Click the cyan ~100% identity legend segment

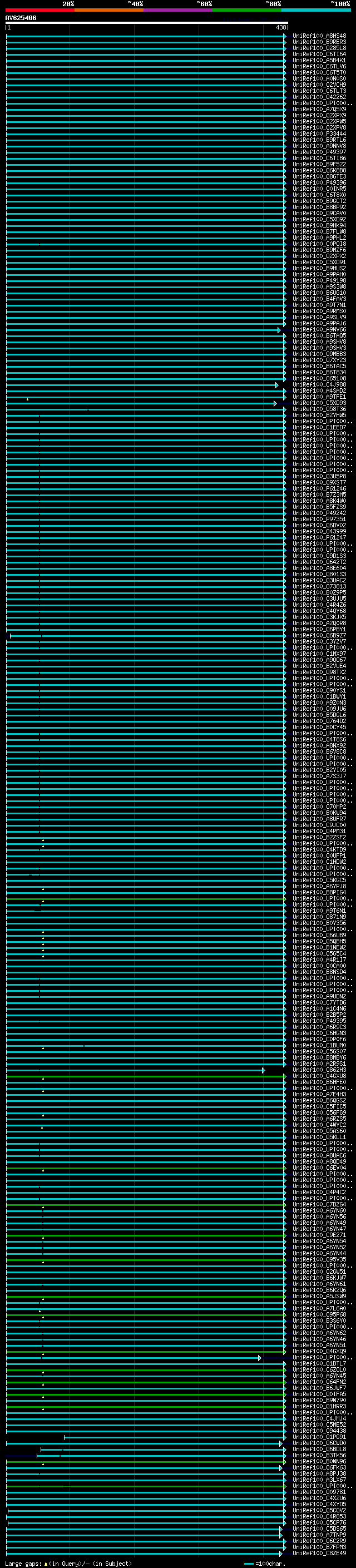(316, 10)
